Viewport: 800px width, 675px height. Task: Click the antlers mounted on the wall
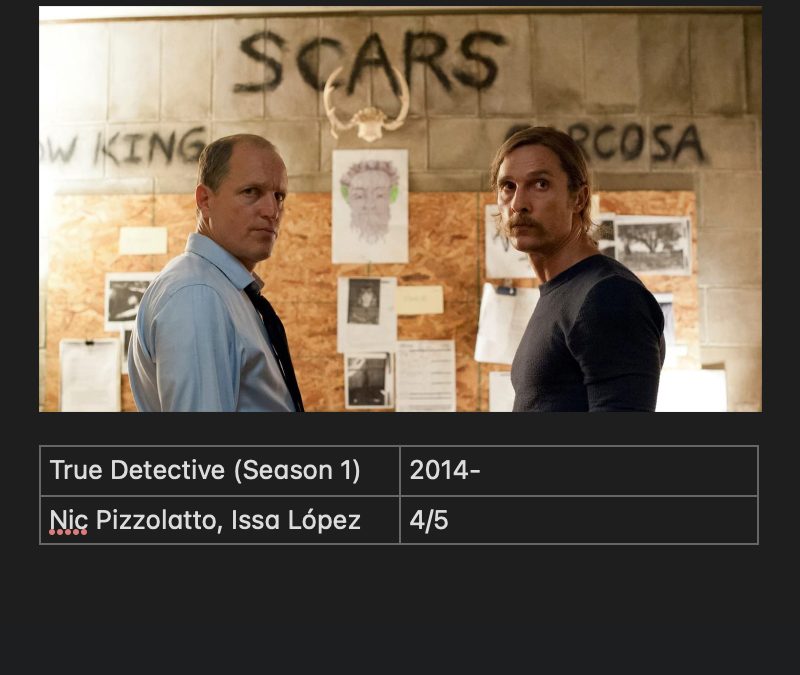point(367,106)
